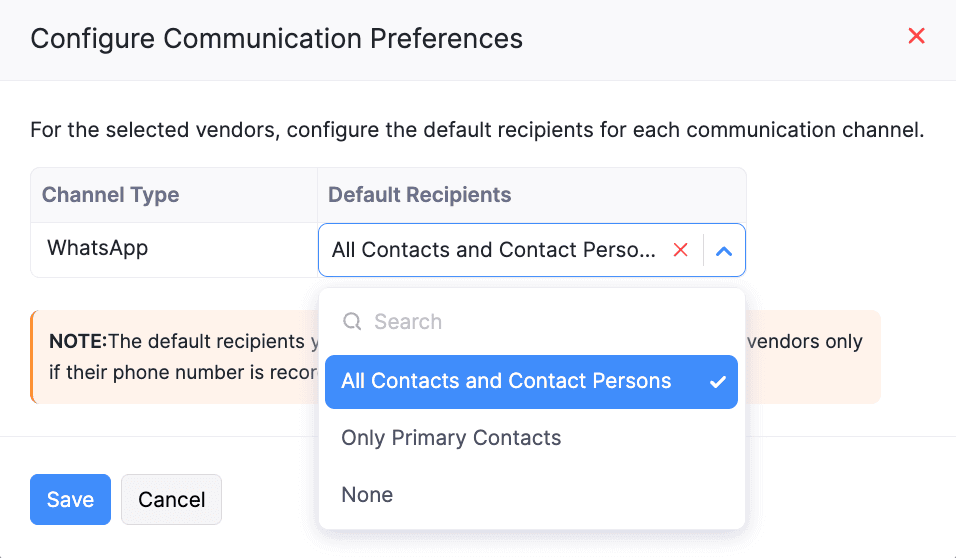The height and width of the screenshot is (558, 956).
Task: Collapse the Default Recipients dropdown chevron
Action: pyautogui.click(x=725, y=251)
